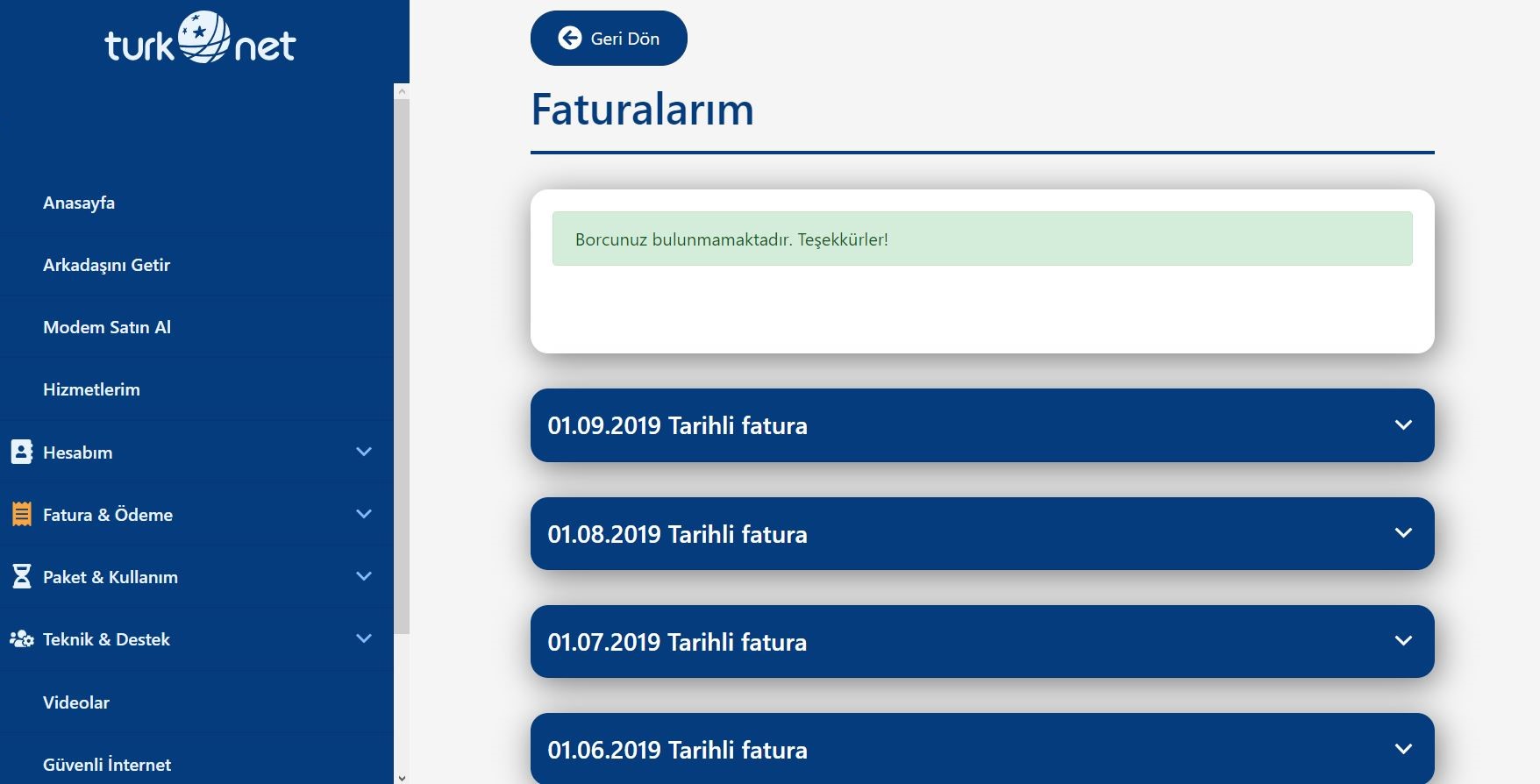Expand the Fatura & Ödeme chevron
Viewport: 1540px width, 784px height.
(x=364, y=514)
